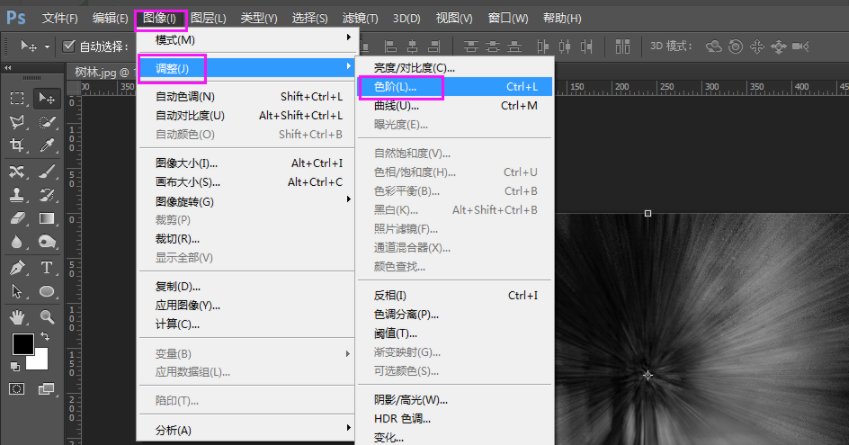Select the History Brush tool
Viewport: 849px width, 445px height.
point(47,195)
